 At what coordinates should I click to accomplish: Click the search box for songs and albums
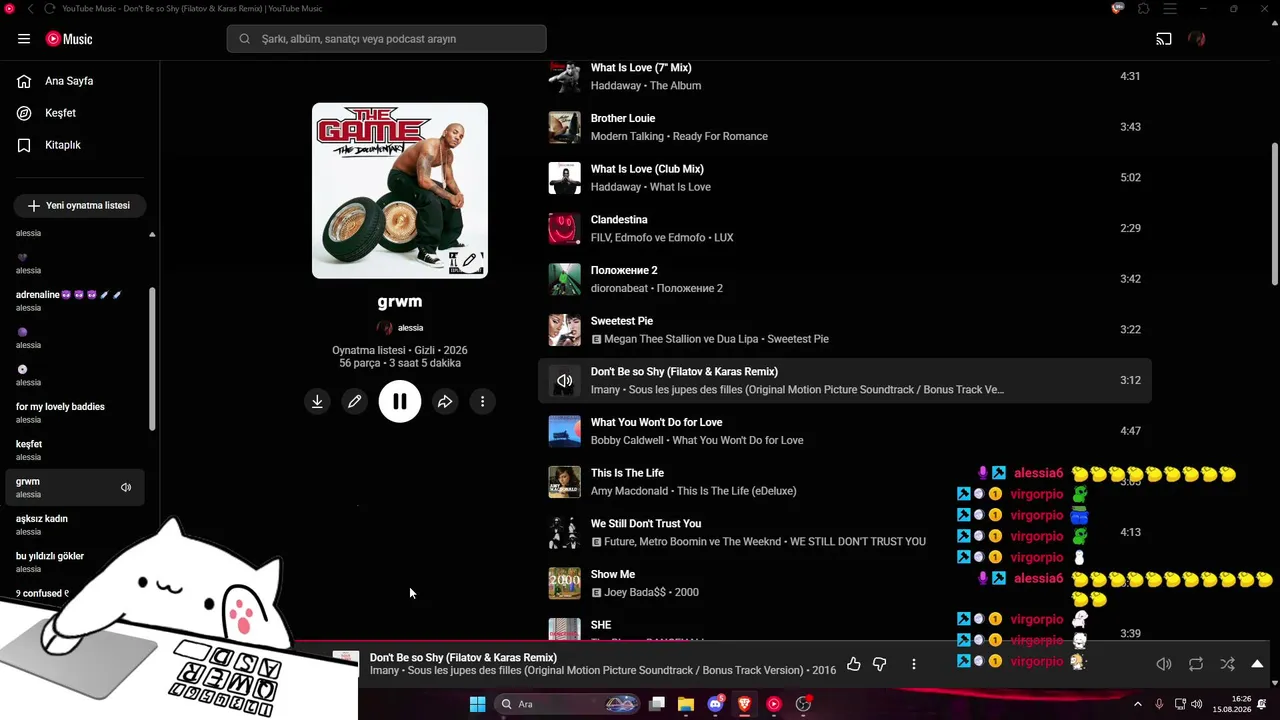387,39
